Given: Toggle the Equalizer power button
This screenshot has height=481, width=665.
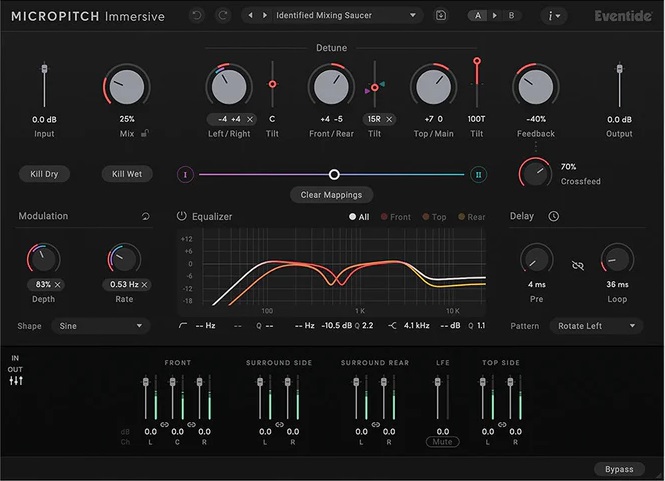Looking at the screenshot, I should point(182,216).
